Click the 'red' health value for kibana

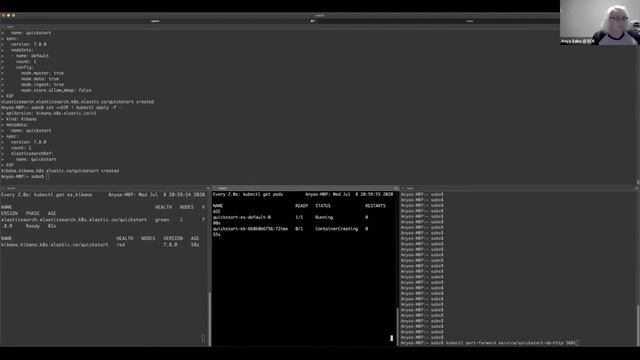[x=121, y=244]
